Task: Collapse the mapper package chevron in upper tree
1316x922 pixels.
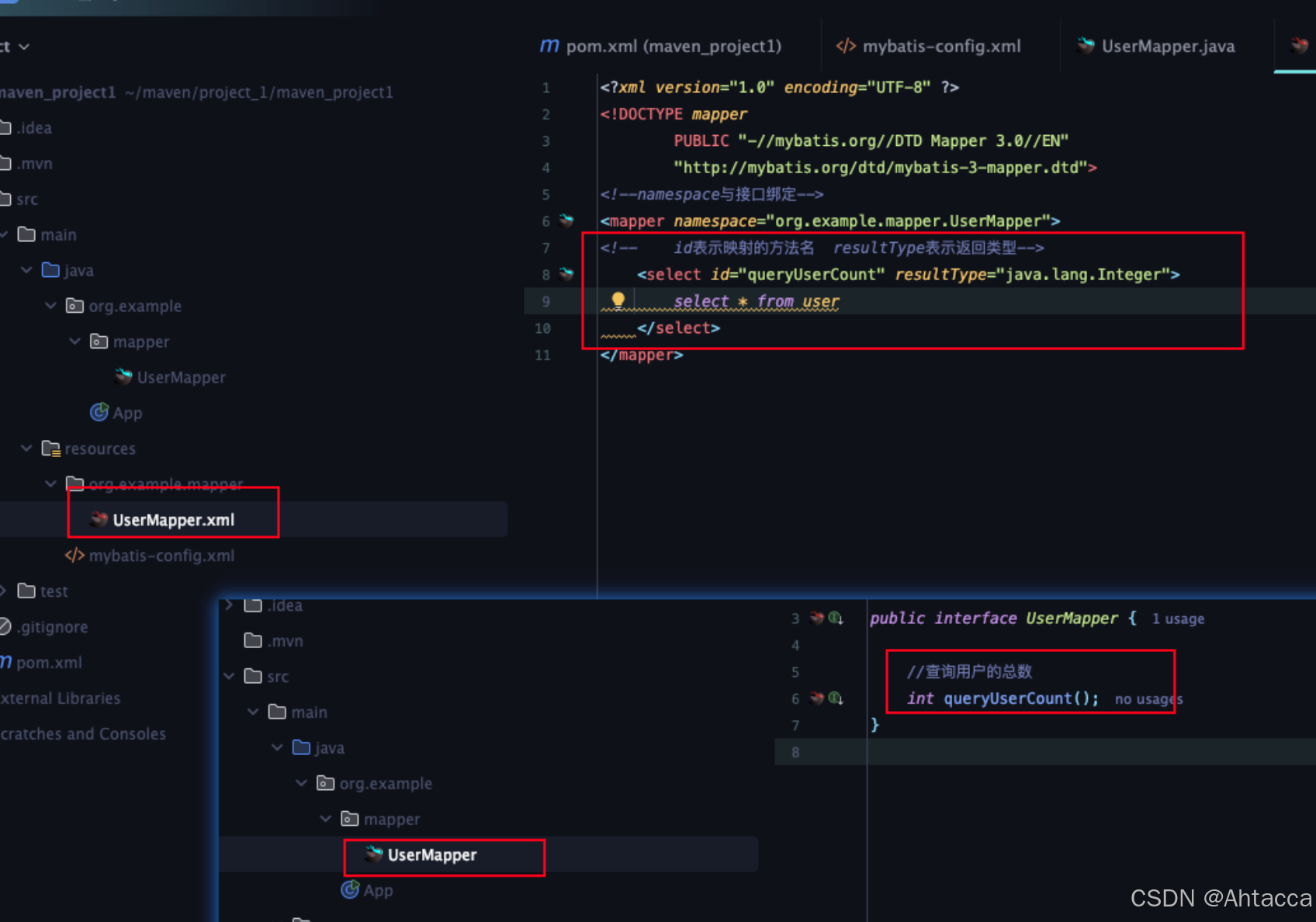Action: (x=74, y=341)
